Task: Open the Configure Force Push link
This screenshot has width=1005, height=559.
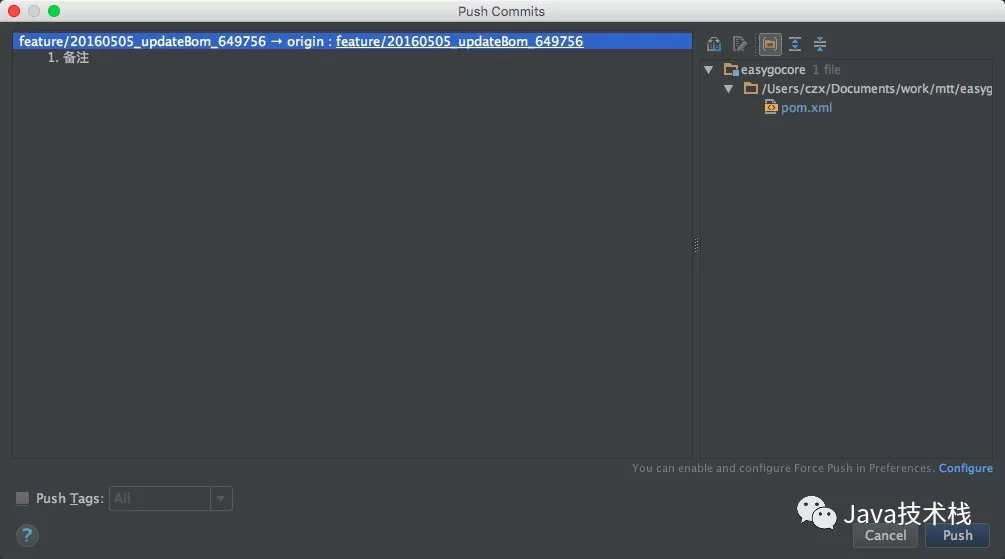Action: [x=965, y=468]
